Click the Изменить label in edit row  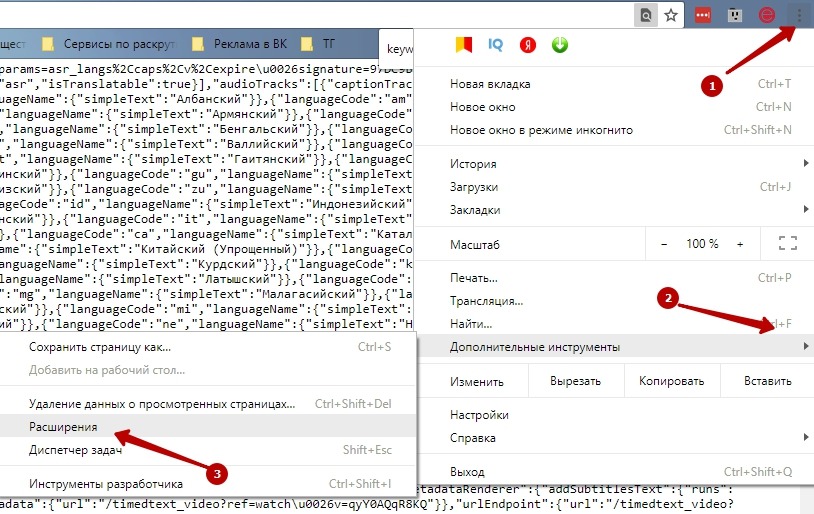[x=477, y=382]
